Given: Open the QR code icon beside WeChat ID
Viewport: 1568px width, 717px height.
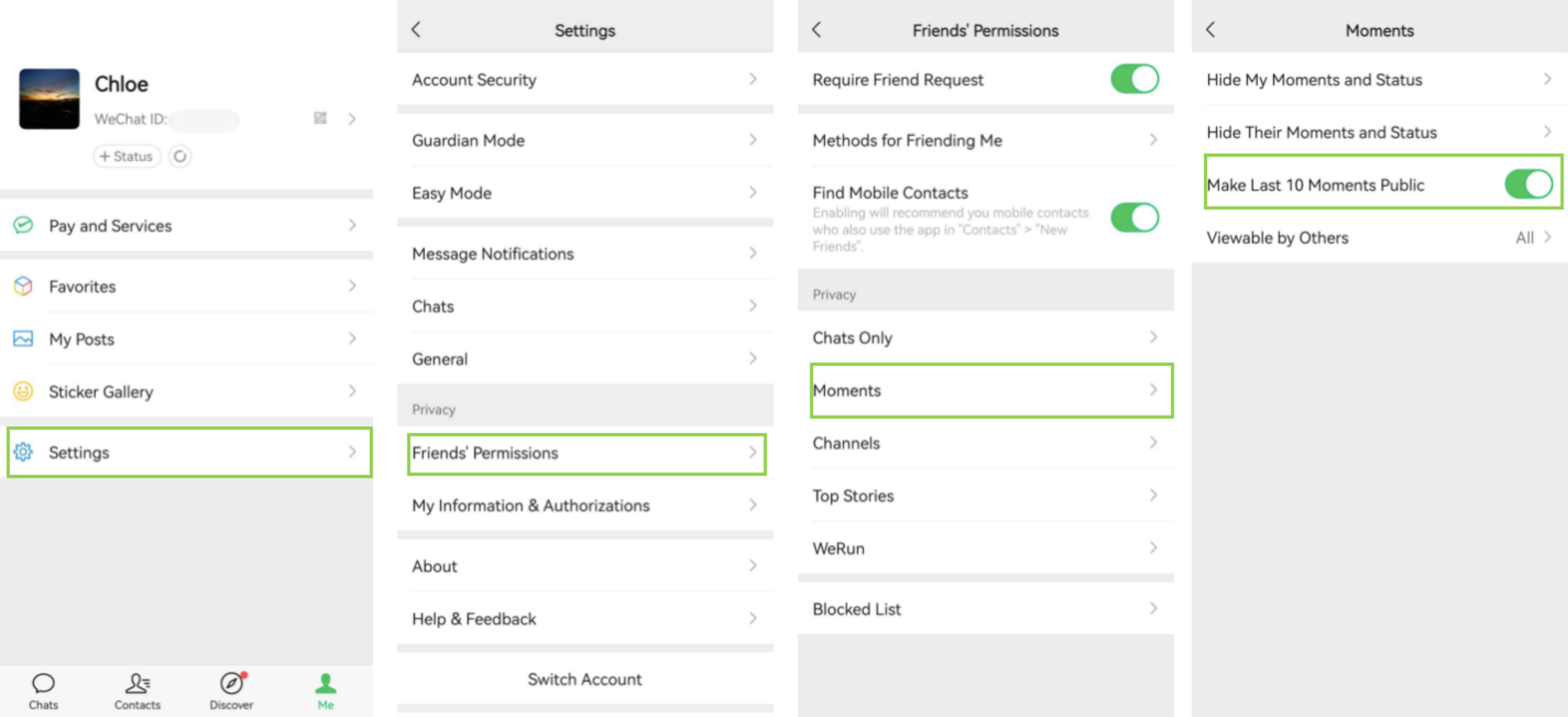Looking at the screenshot, I should pos(320,118).
